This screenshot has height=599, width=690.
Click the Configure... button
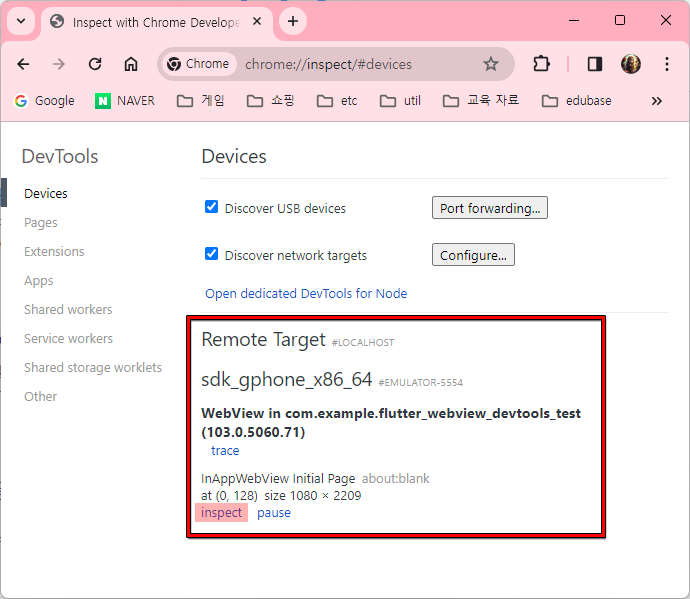click(x=473, y=255)
